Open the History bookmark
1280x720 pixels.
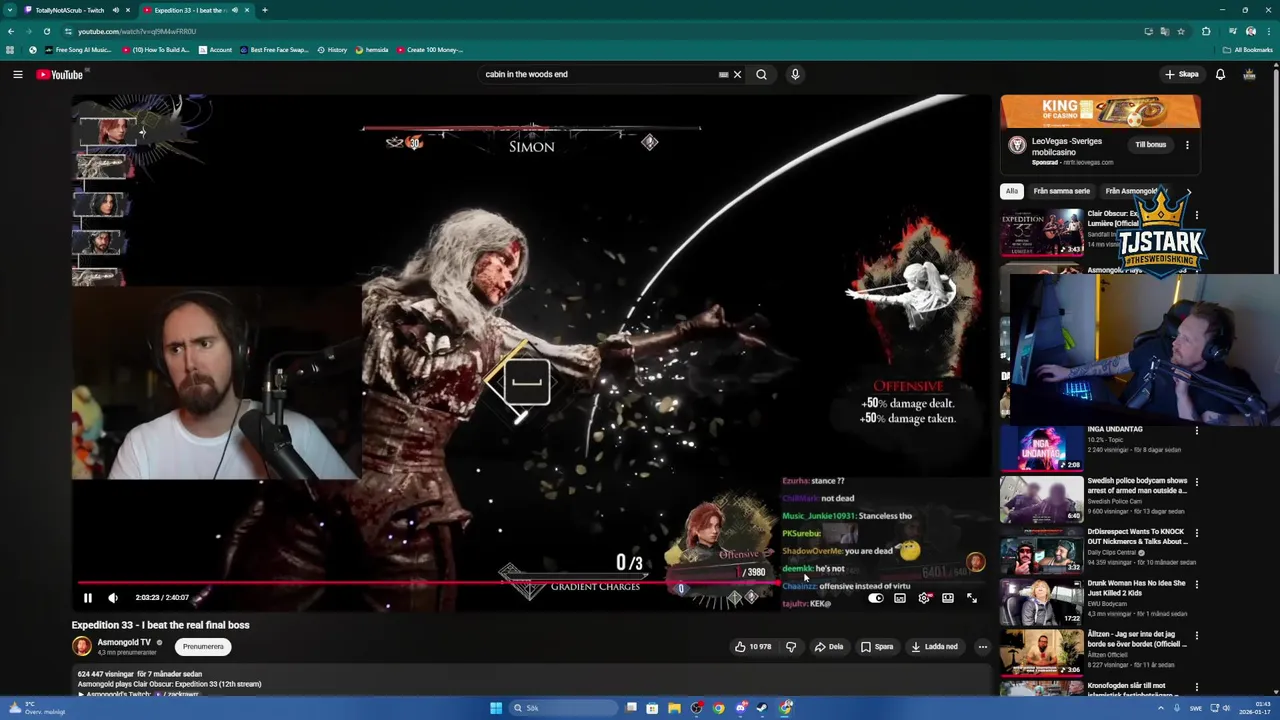click(332, 50)
